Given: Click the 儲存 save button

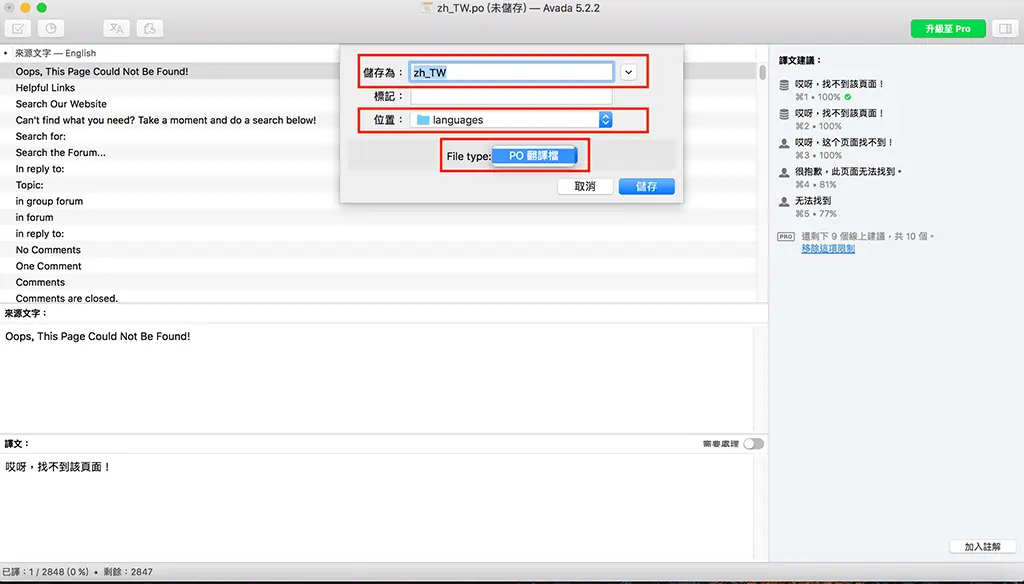Looking at the screenshot, I should [x=647, y=186].
